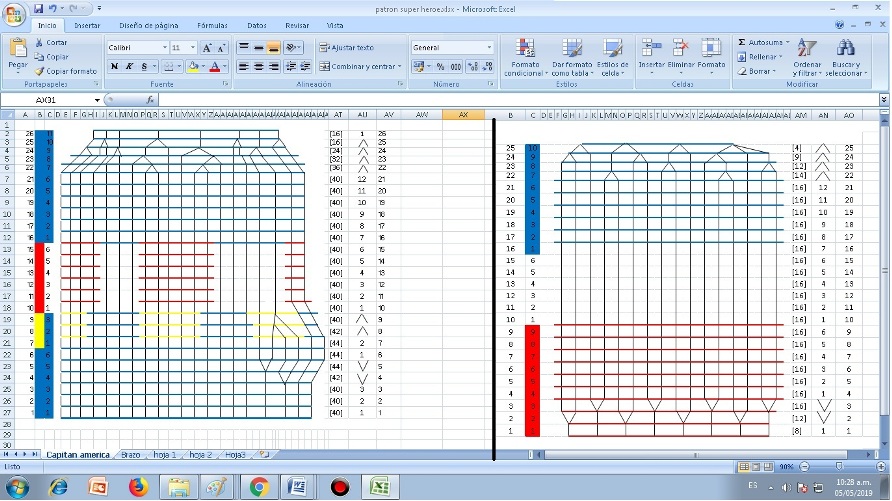The image size is (892, 501).
Task: Undo the last action
Action: pos(52,9)
